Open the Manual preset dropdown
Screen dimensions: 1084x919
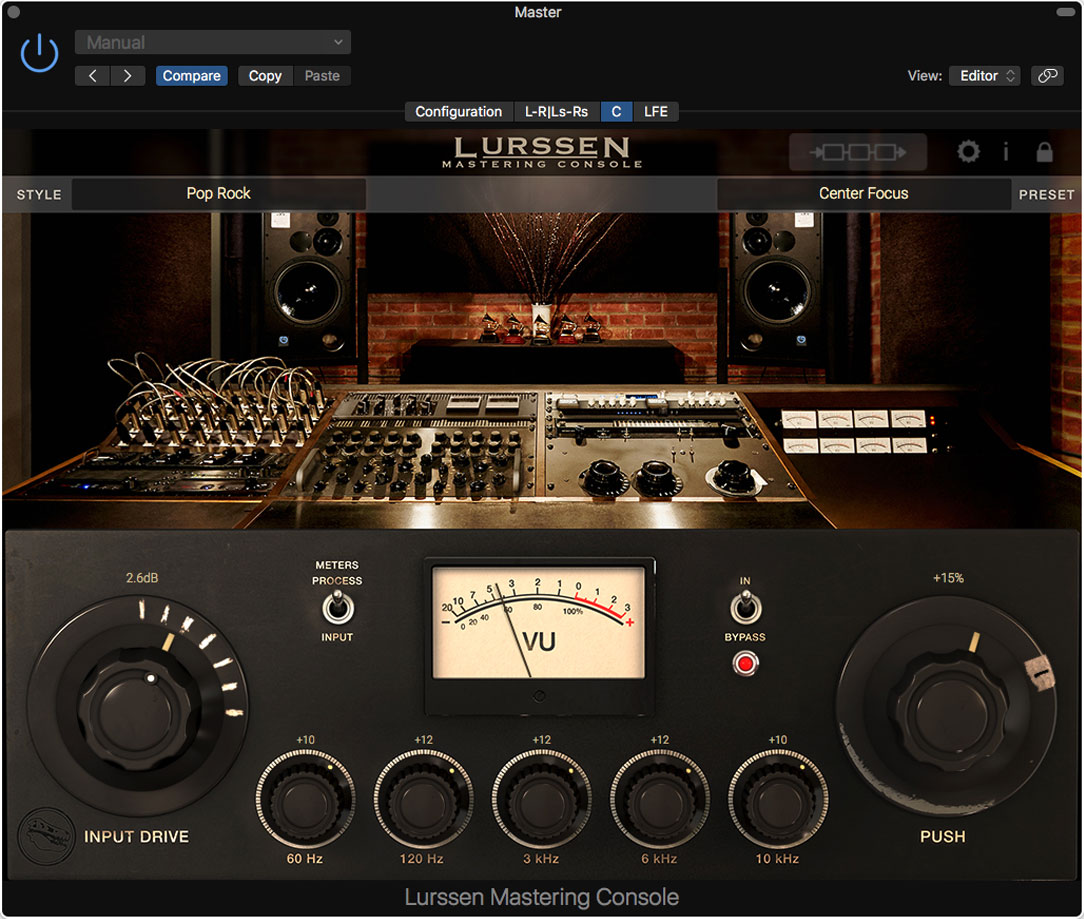[212, 42]
